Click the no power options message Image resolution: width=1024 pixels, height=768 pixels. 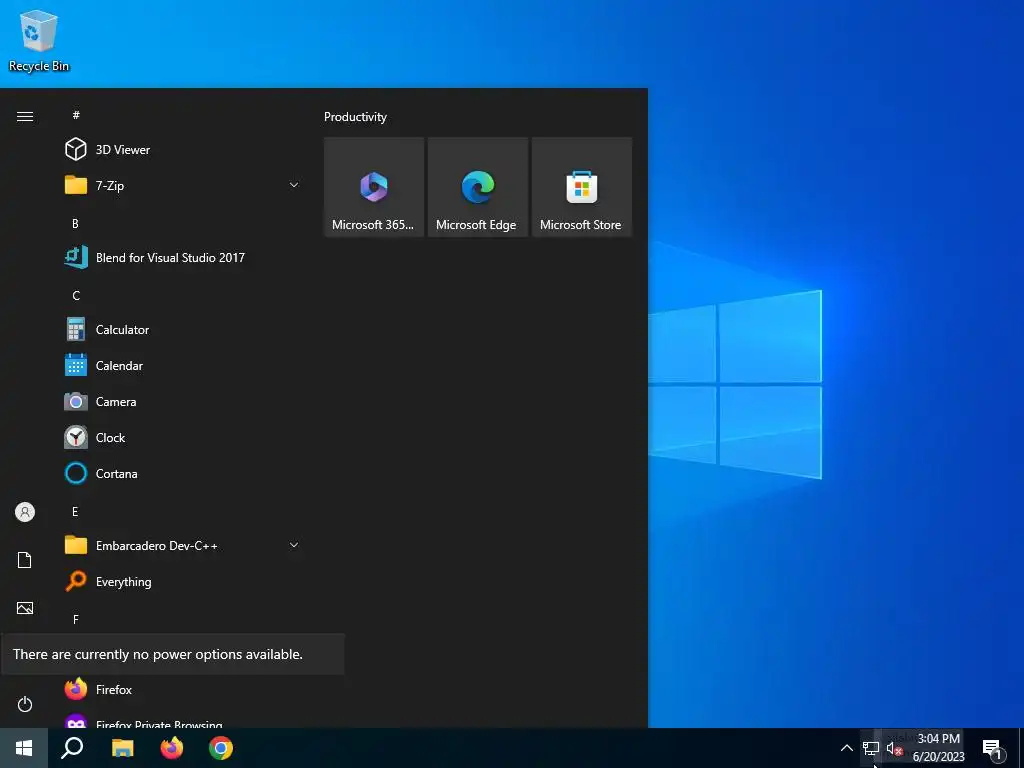click(x=172, y=654)
